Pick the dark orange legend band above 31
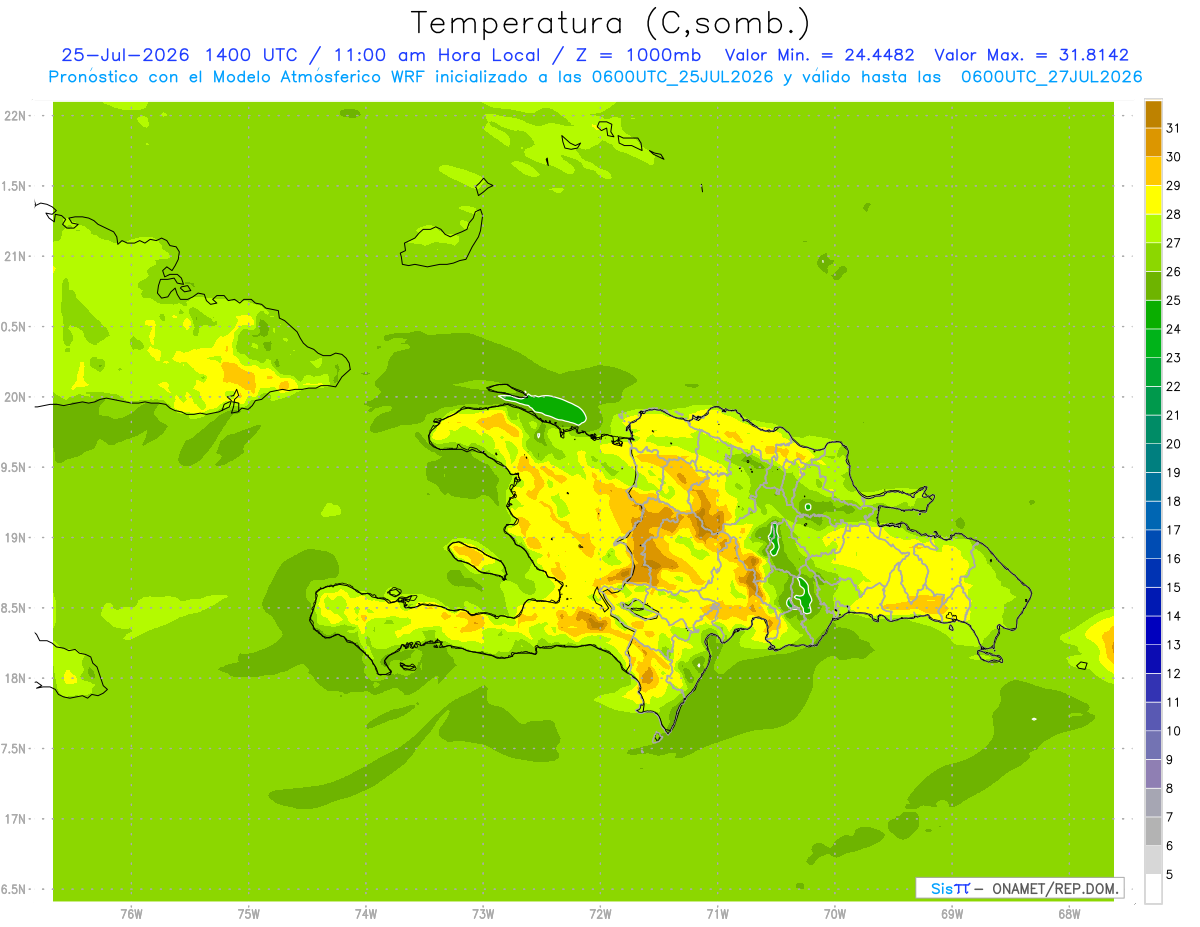Viewport: 1200px width, 927px height. (x=1153, y=114)
